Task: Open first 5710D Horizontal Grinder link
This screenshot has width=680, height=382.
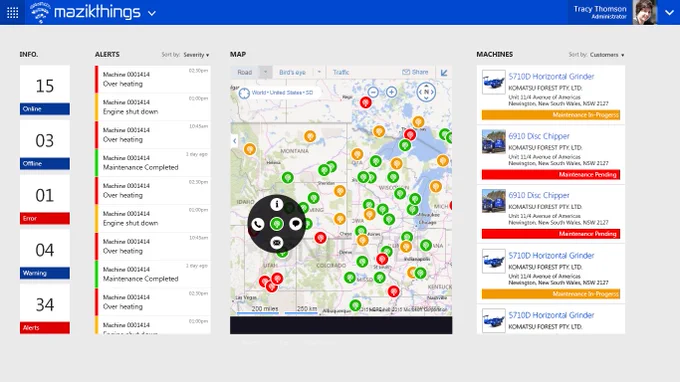Action: click(551, 76)
